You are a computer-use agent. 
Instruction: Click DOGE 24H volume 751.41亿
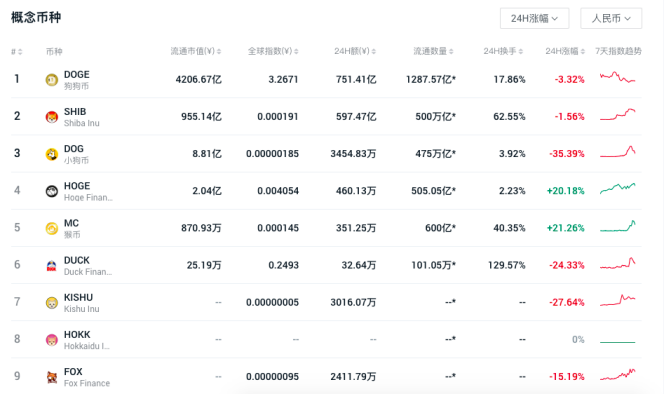coord(356,79)
